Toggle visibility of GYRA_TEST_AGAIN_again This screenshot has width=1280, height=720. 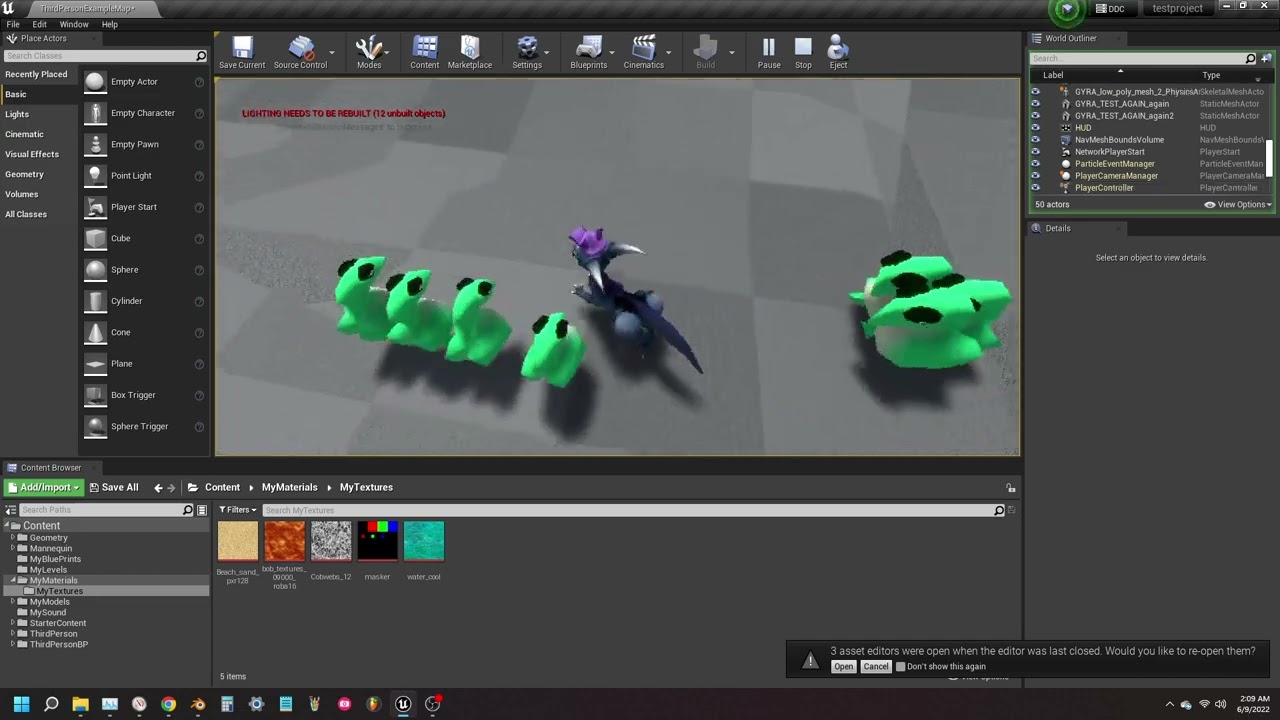point(1035,104)
